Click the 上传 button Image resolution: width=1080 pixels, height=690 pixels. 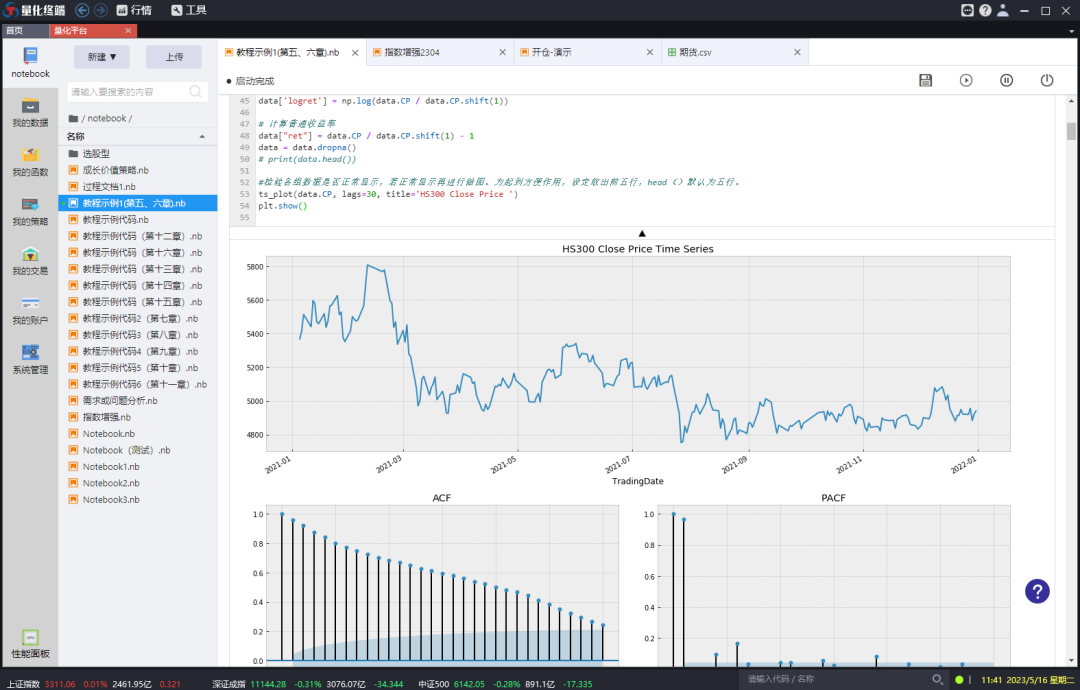click(174, 57)
